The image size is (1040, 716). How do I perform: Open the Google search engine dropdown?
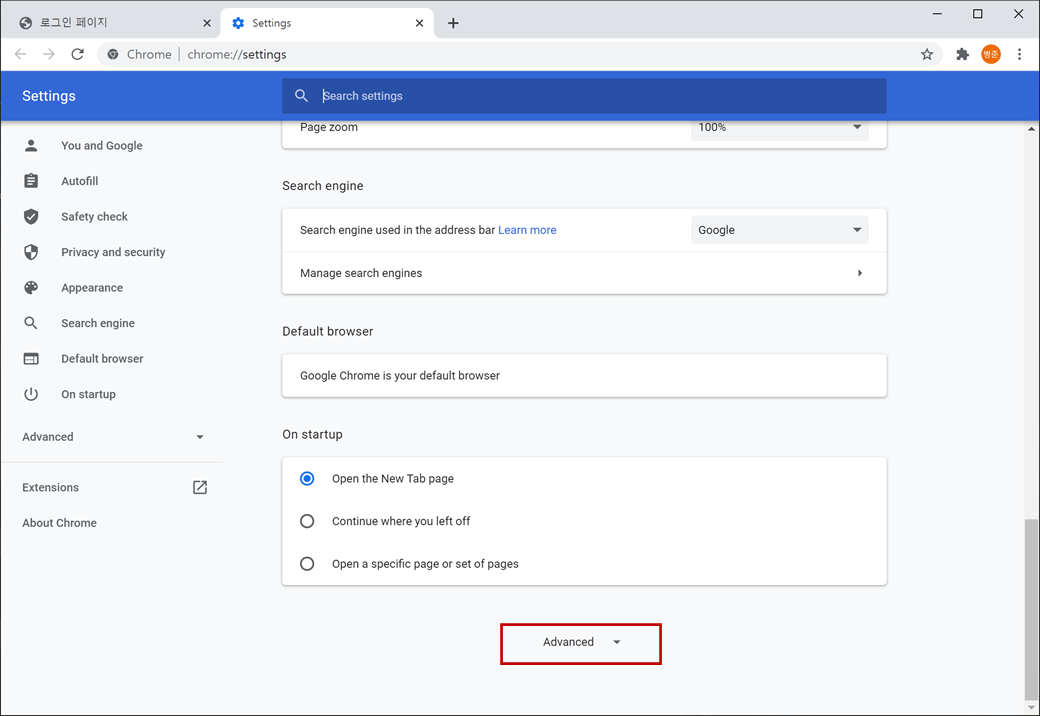click(779, 230)
